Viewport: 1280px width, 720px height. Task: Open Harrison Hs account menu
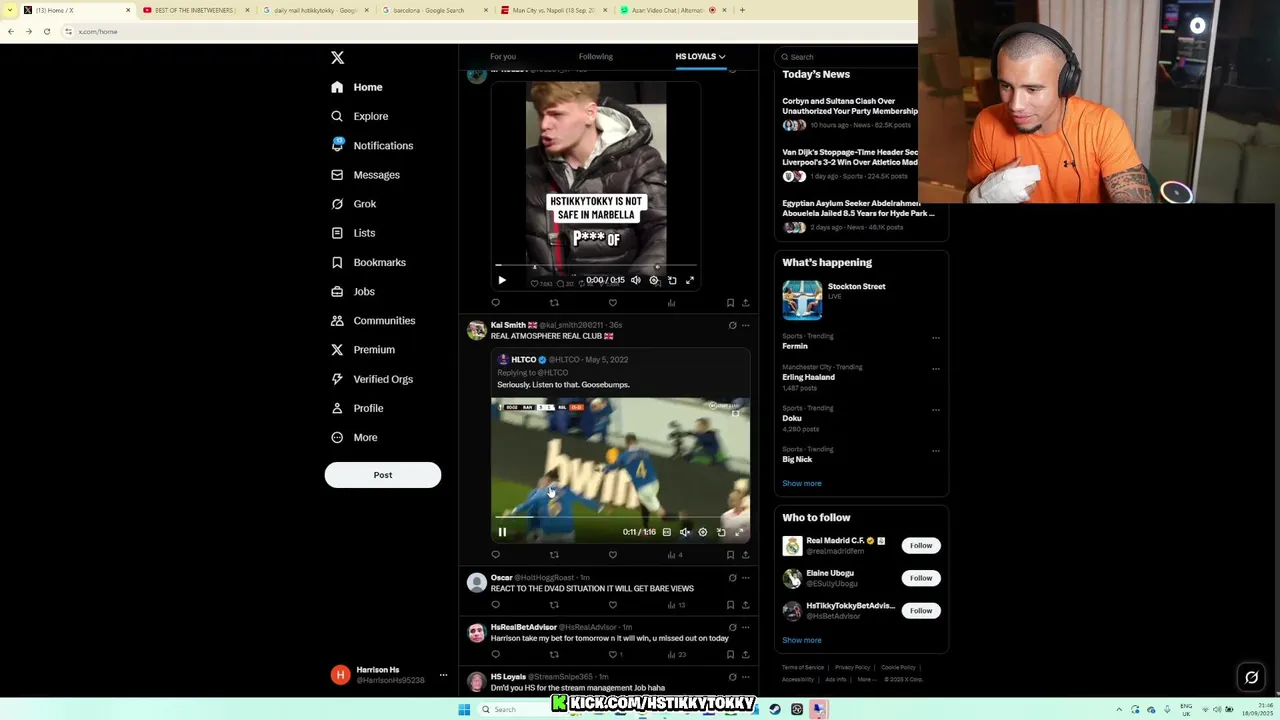390,675
